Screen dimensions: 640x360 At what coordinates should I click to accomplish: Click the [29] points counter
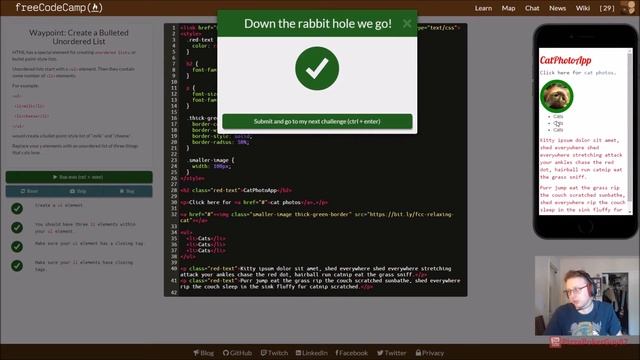(x=607, y=8)
